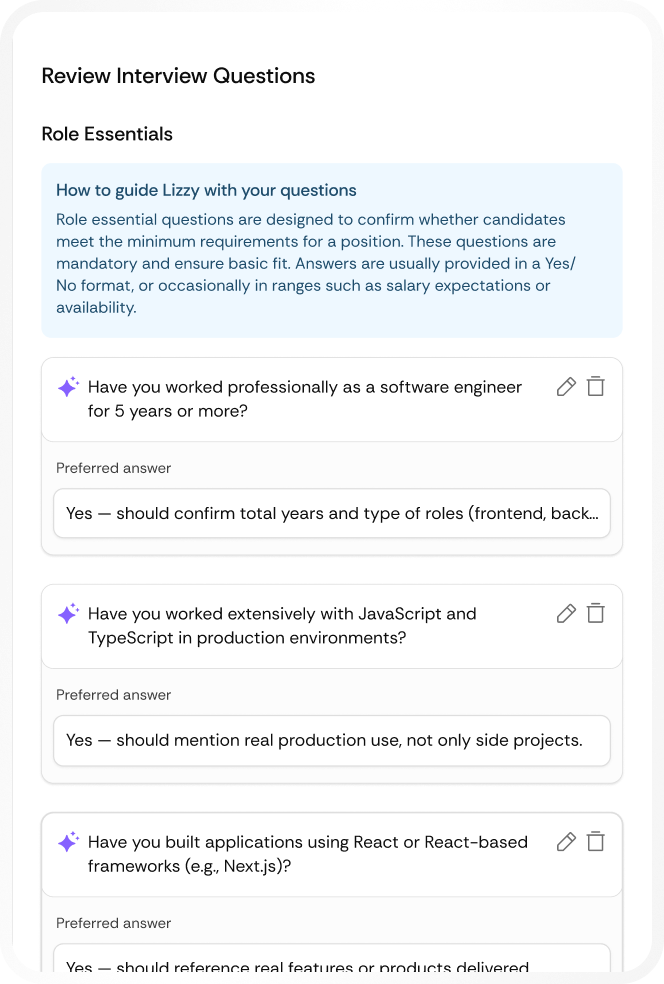Image resolution: width=664 pixels, height=984 pixels.
Task: Delete the 5 years experience question
Action: (596, 386)
